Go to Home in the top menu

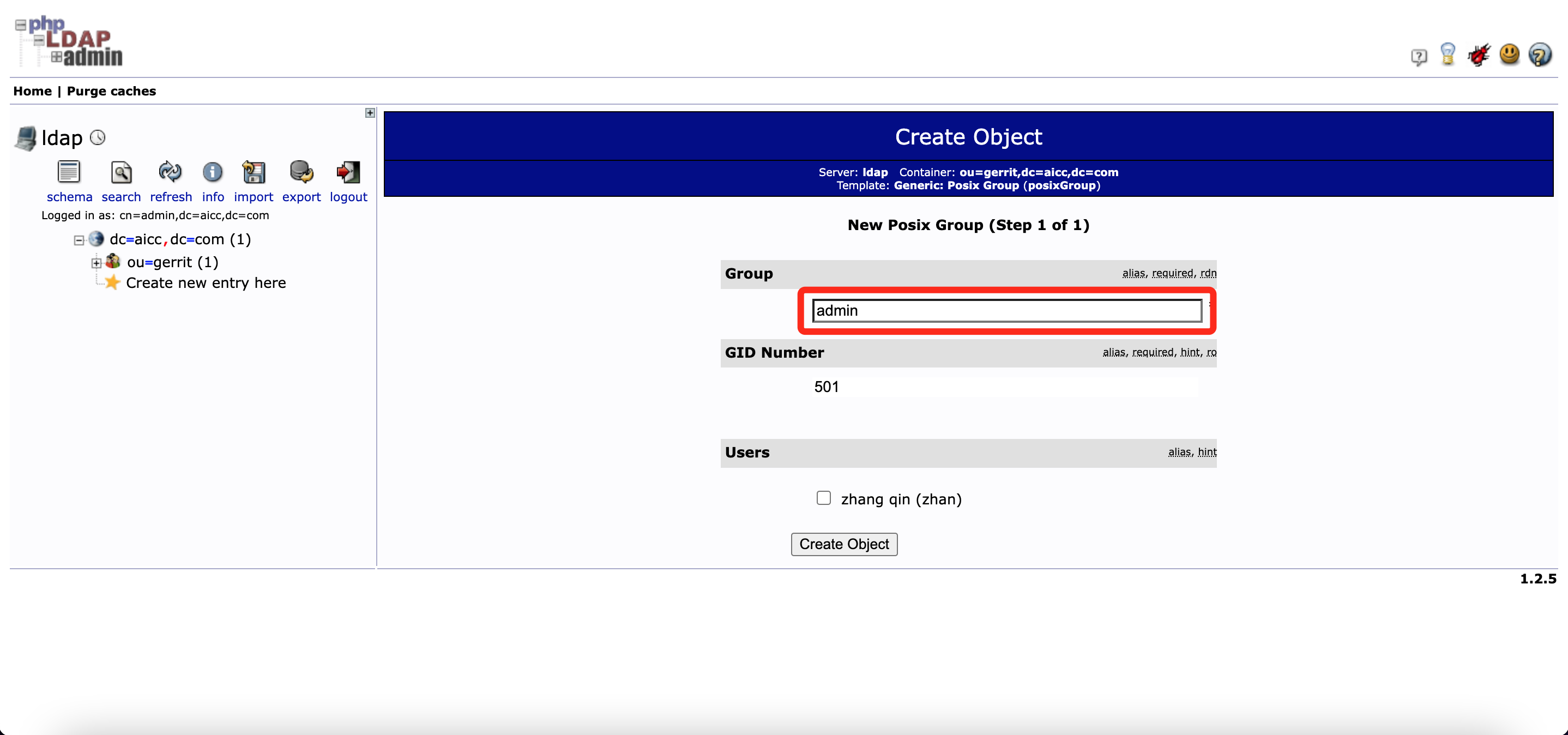pyautogui.click(x=32, y=92)
